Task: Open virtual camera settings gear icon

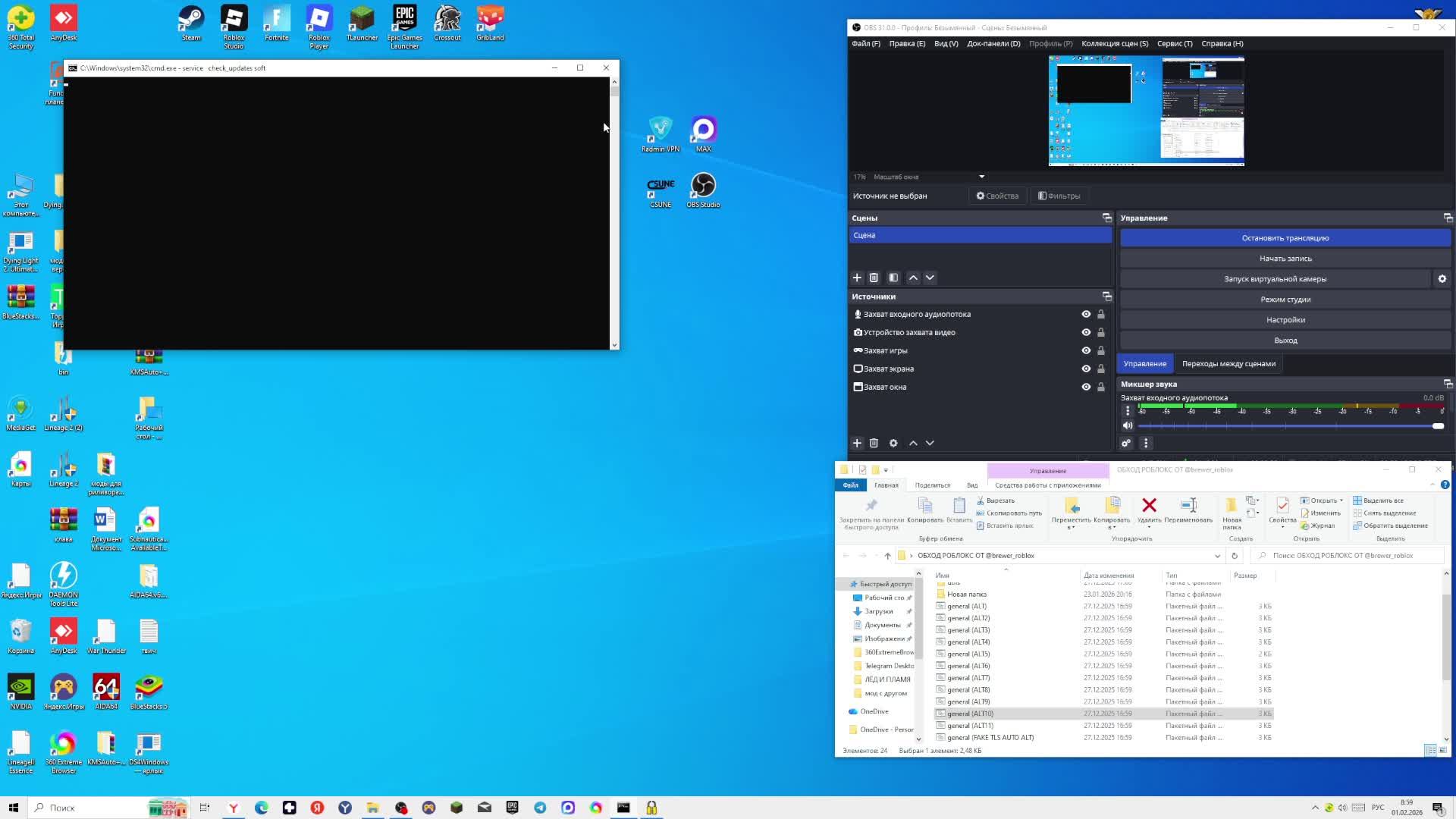Action: (1442, 279)
